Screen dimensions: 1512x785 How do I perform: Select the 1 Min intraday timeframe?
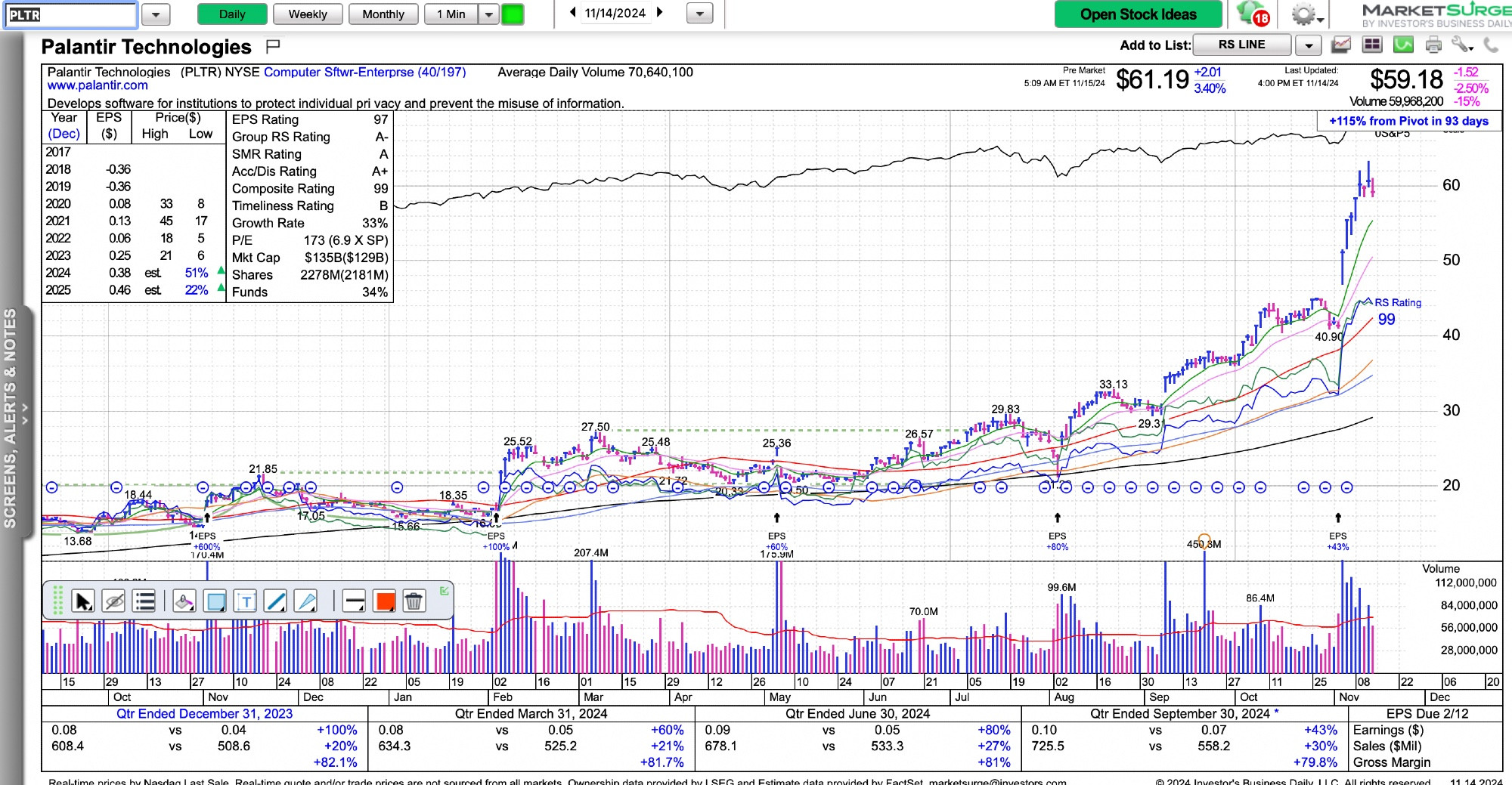click(x=451, y=14)
